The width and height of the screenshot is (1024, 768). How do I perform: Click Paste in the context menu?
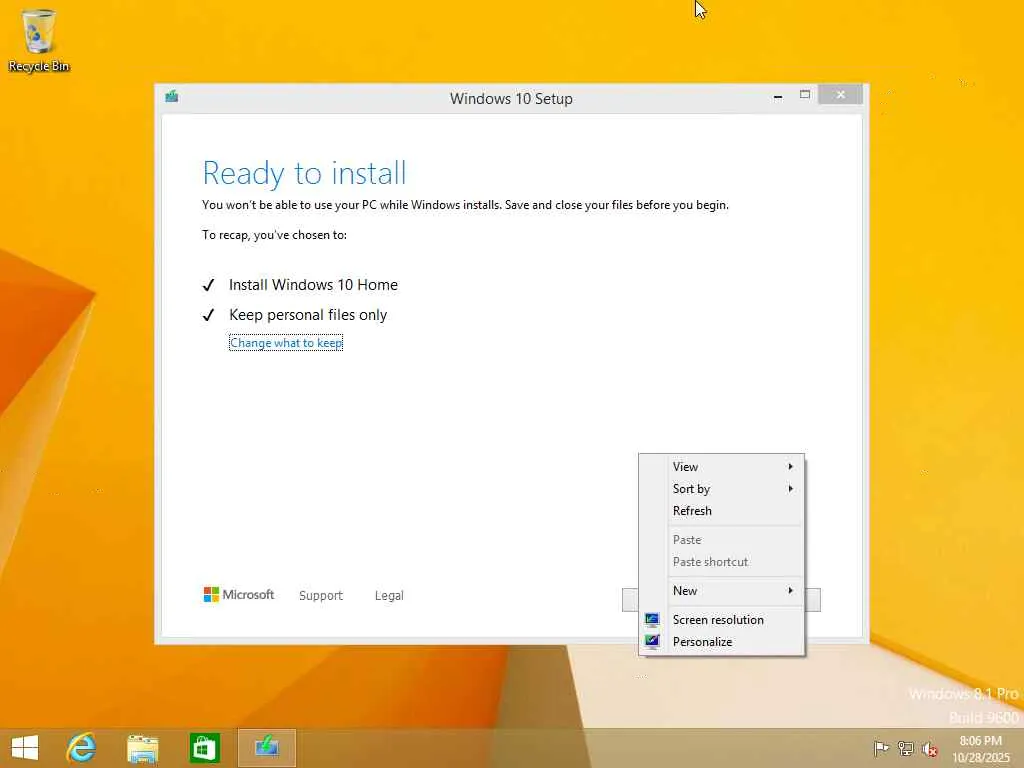pyautogui.click(x=722, y=539)
